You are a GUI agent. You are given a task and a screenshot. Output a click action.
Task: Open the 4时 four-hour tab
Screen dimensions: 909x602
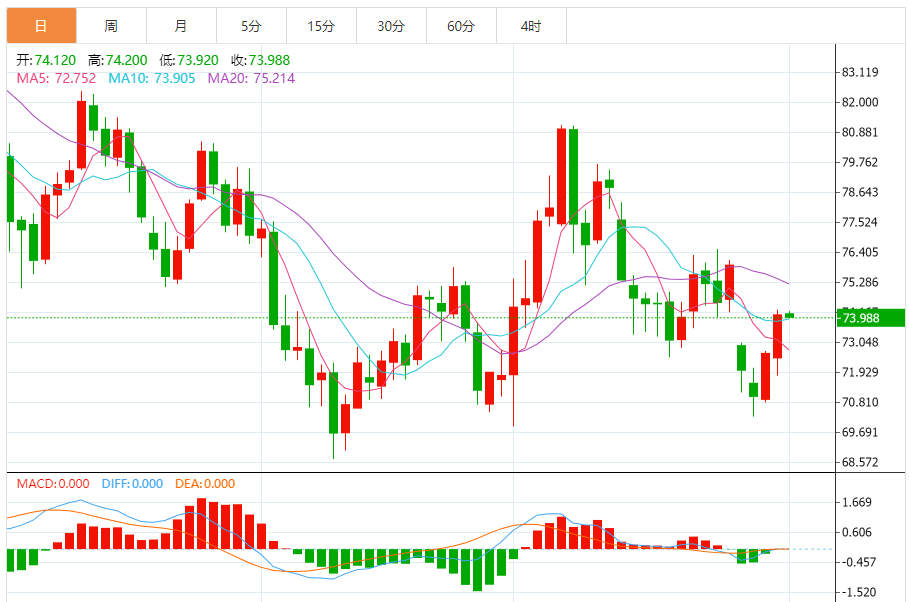(532, 26)
